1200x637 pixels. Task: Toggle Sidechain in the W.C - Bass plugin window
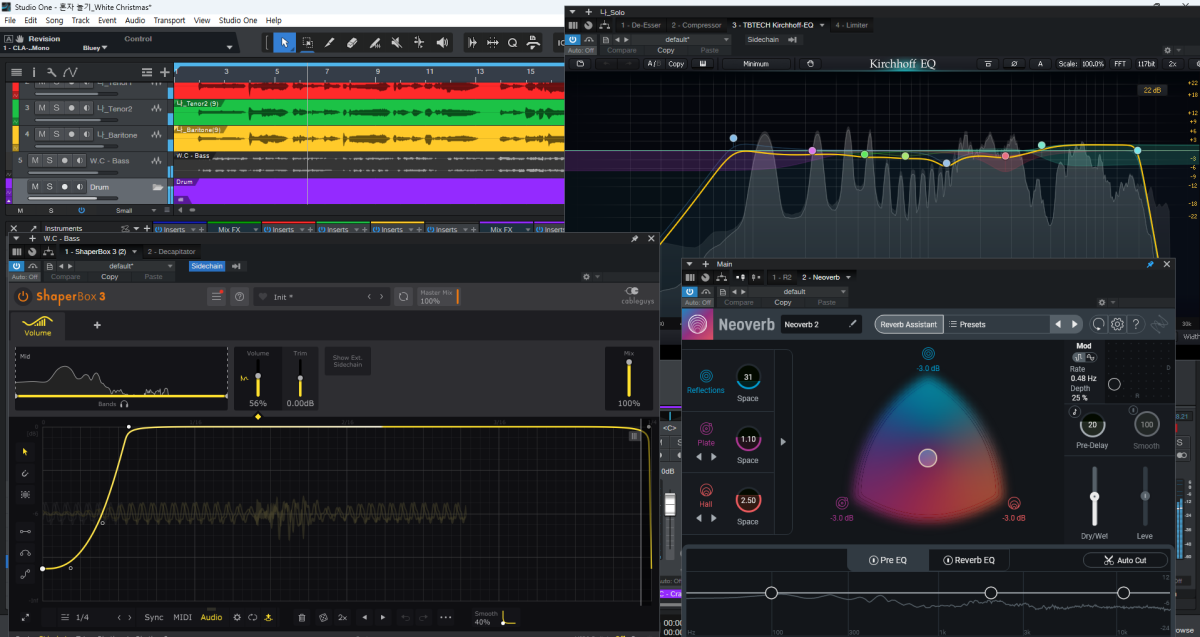point(207,266)
